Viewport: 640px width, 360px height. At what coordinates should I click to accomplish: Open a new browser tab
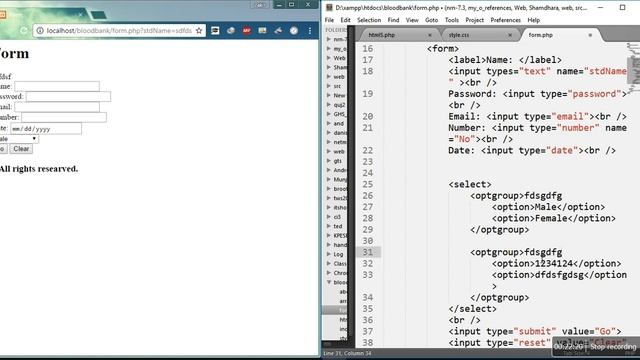pyautogui.click(x=98, y=15)
